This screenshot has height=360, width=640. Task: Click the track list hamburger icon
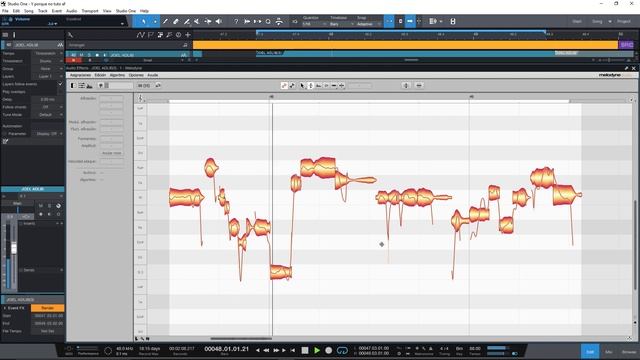point(5,35)
